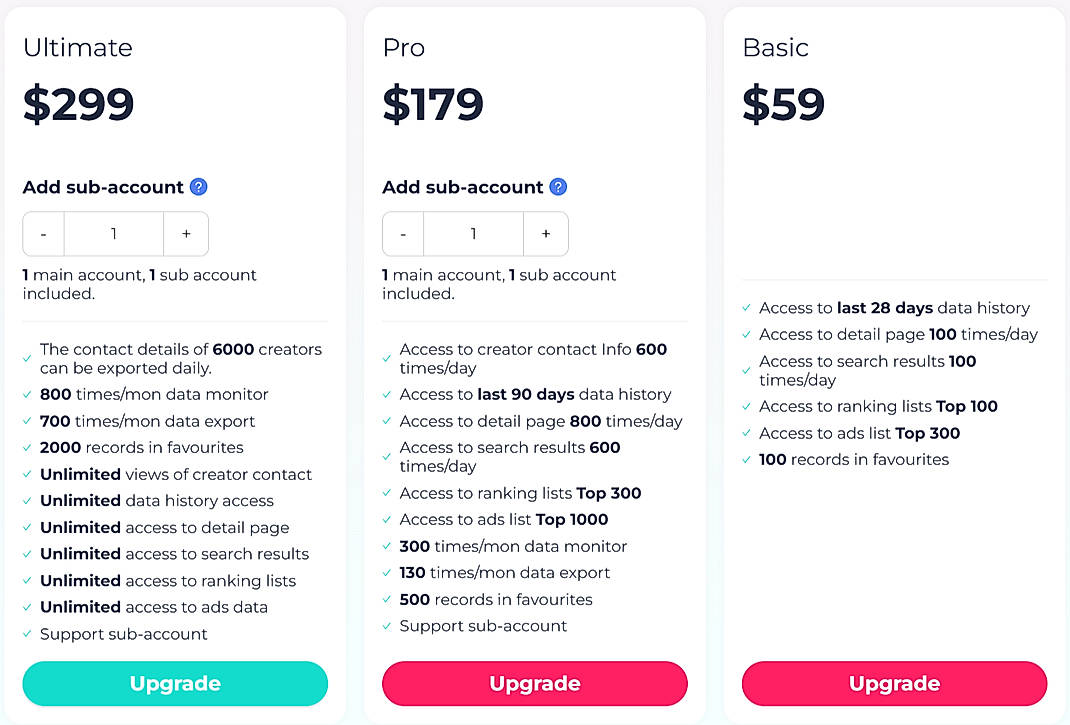Select the $179 Pro price
The height and width of the screenshot is (725, 1070).
433,105
